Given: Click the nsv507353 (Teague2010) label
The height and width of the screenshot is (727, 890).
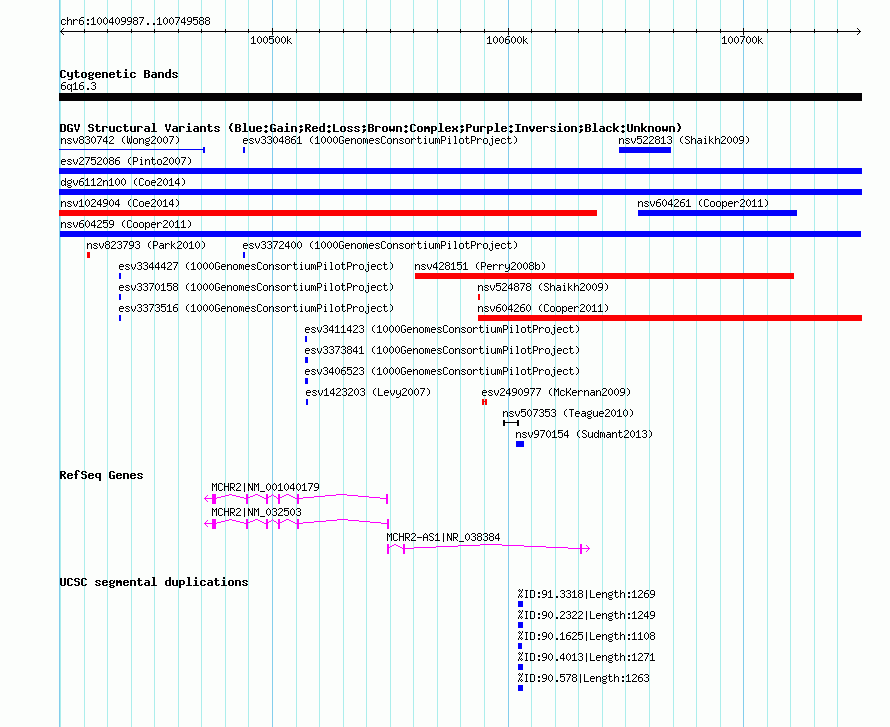Looking at the screenshot, I should [x=568, y=413].
